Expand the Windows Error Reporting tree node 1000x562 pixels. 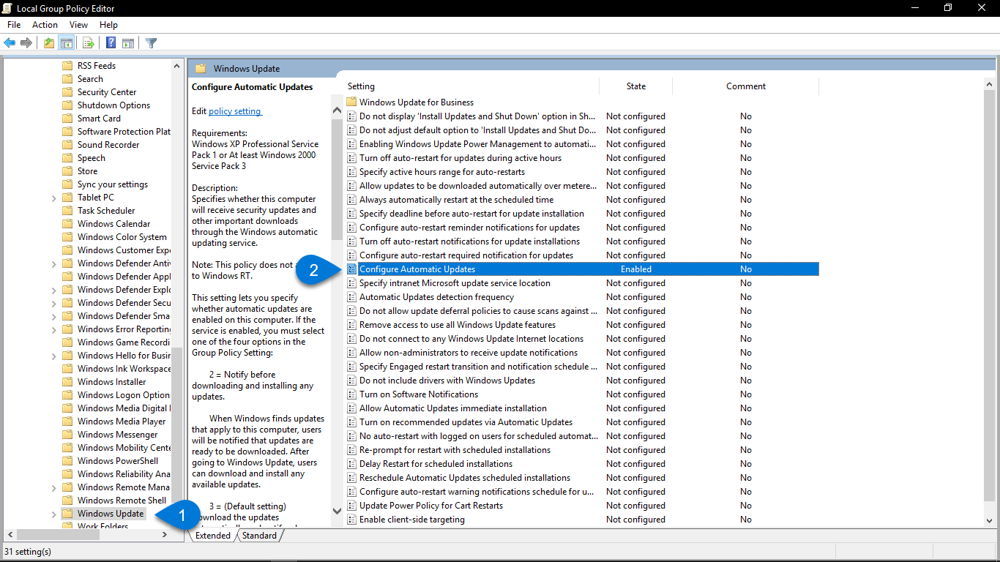(54, 329)
